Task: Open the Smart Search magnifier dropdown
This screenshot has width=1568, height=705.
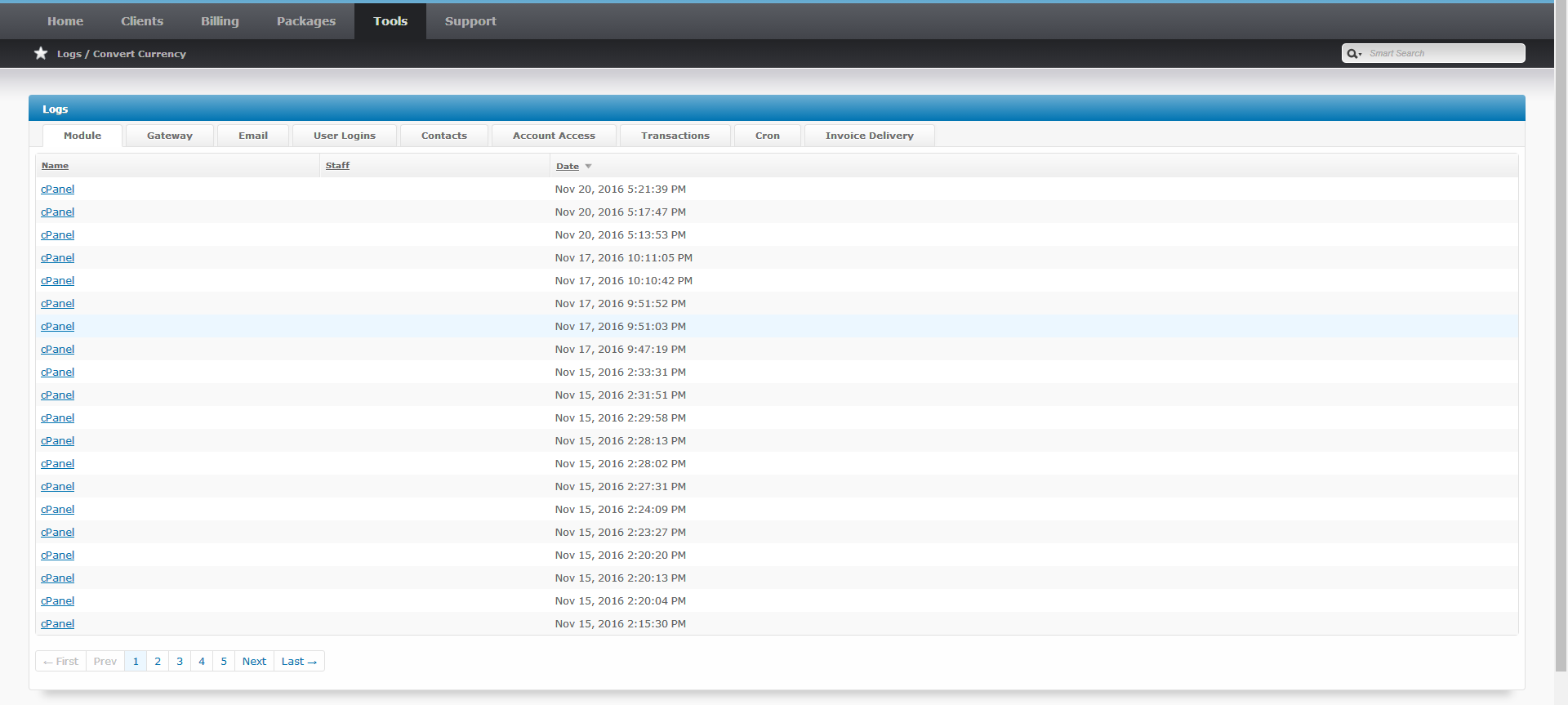Action: point(1354,54)
